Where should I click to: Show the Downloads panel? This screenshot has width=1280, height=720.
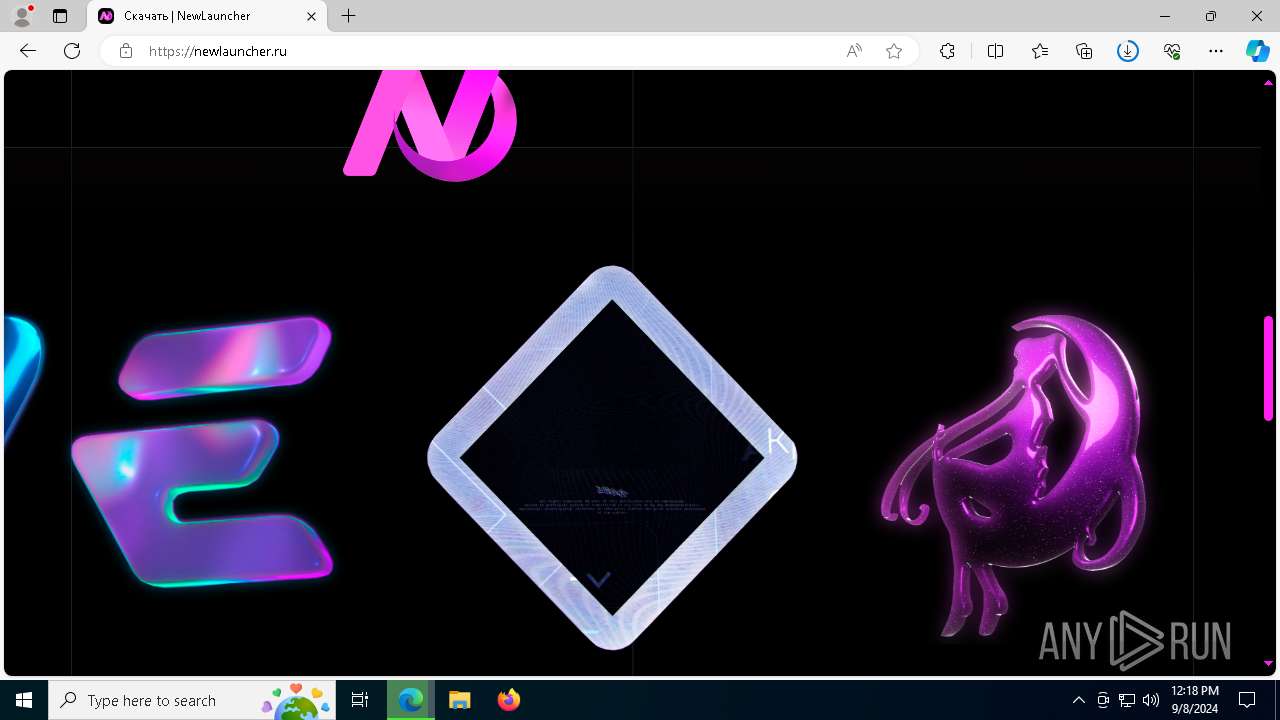(1128, 51)
